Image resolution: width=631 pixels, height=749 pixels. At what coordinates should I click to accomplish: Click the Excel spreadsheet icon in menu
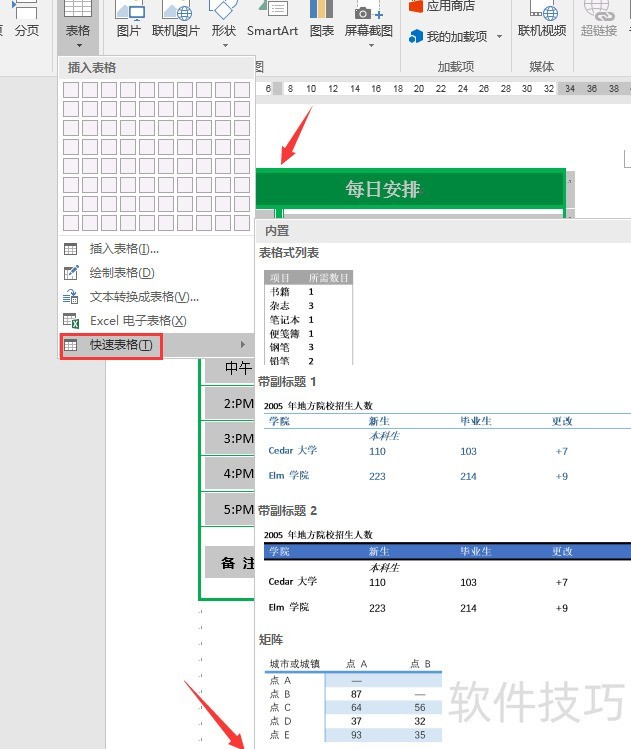pyautogui.click(x=71, y=321)
